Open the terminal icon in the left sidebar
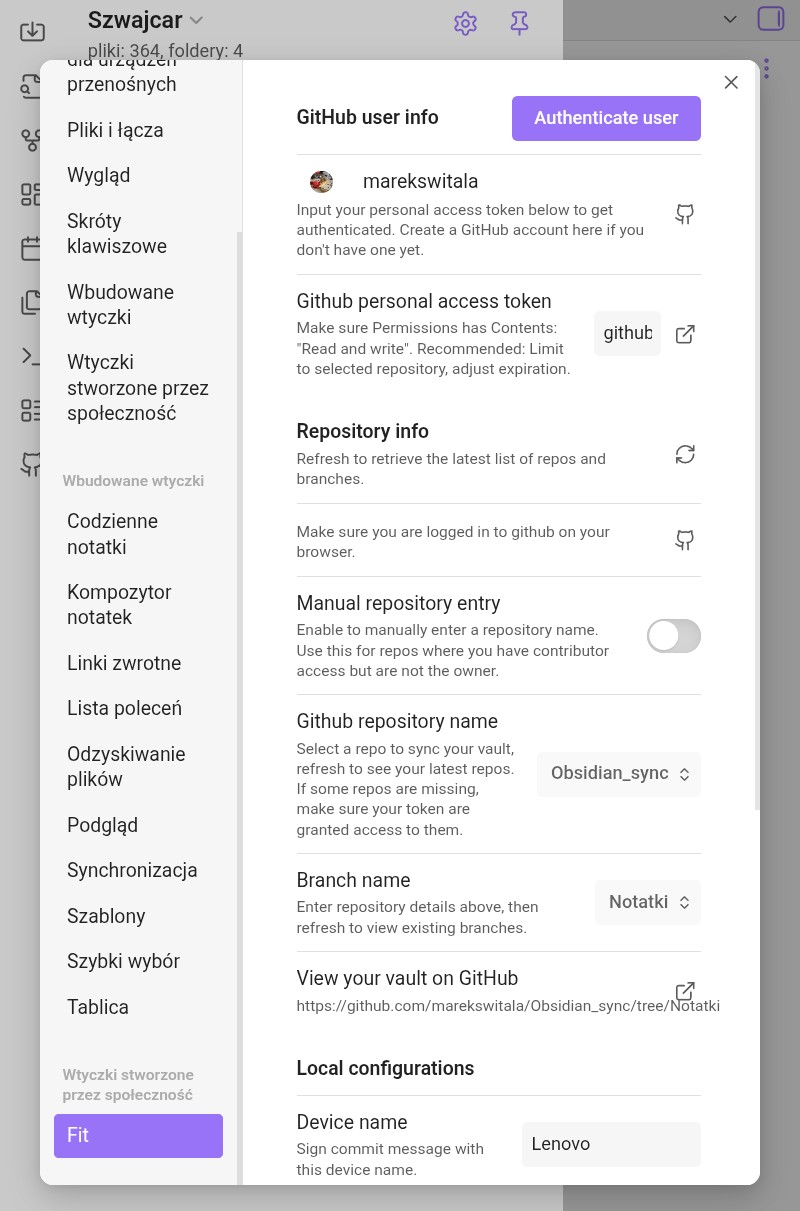 point(31,356)
